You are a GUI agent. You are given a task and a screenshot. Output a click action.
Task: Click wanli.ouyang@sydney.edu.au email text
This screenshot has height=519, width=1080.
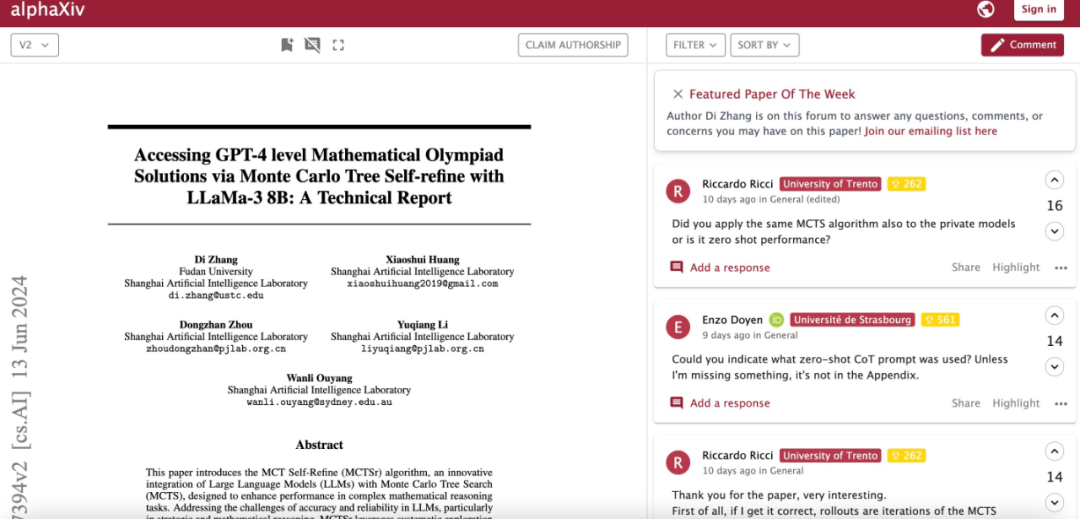[x=319, y=401]
